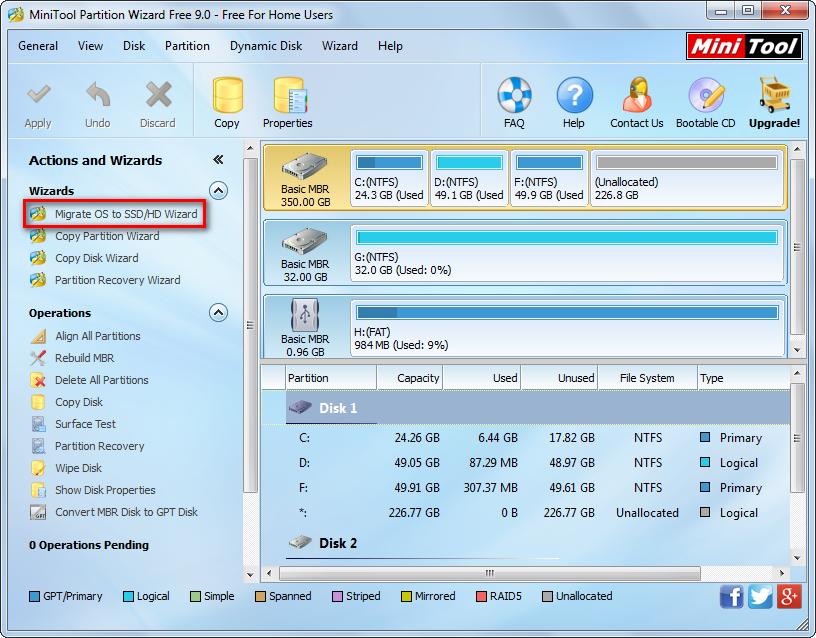816x638 pixels.
Task: Click the Copy disk toolbar icon
Action: [227, 95]
